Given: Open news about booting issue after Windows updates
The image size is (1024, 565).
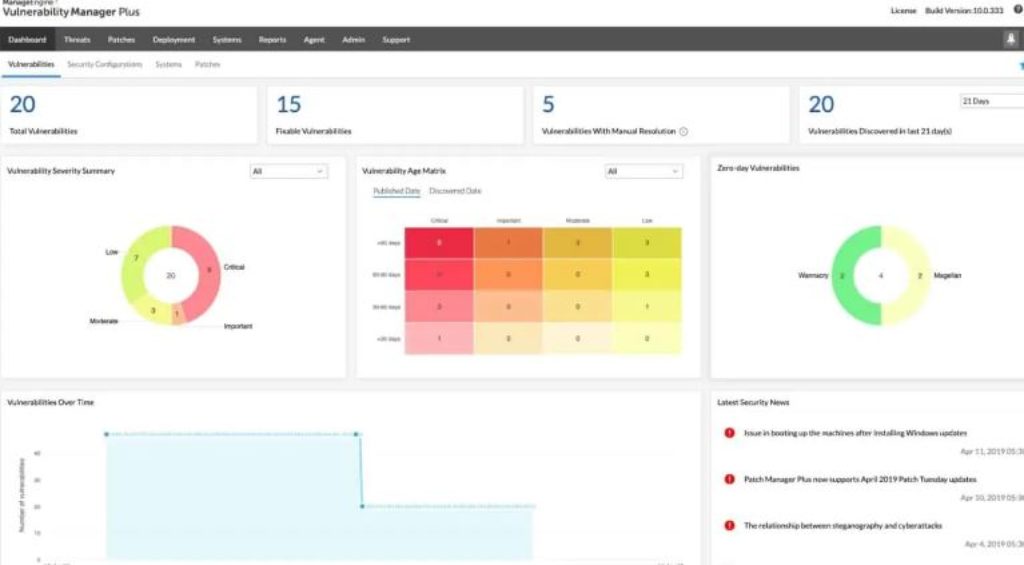Looking at the screenshot, I should [x=856, y=433].
